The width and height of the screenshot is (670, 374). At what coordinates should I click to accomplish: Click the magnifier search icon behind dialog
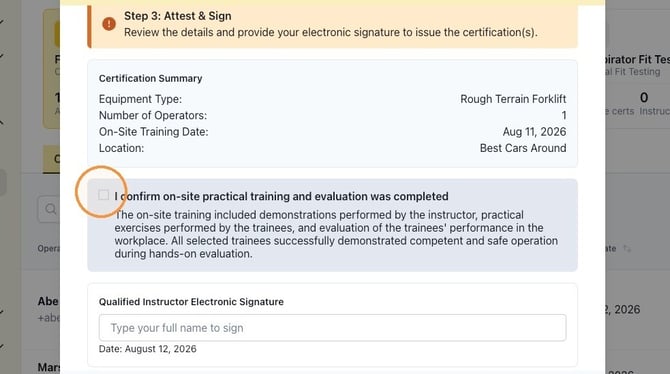51,209
